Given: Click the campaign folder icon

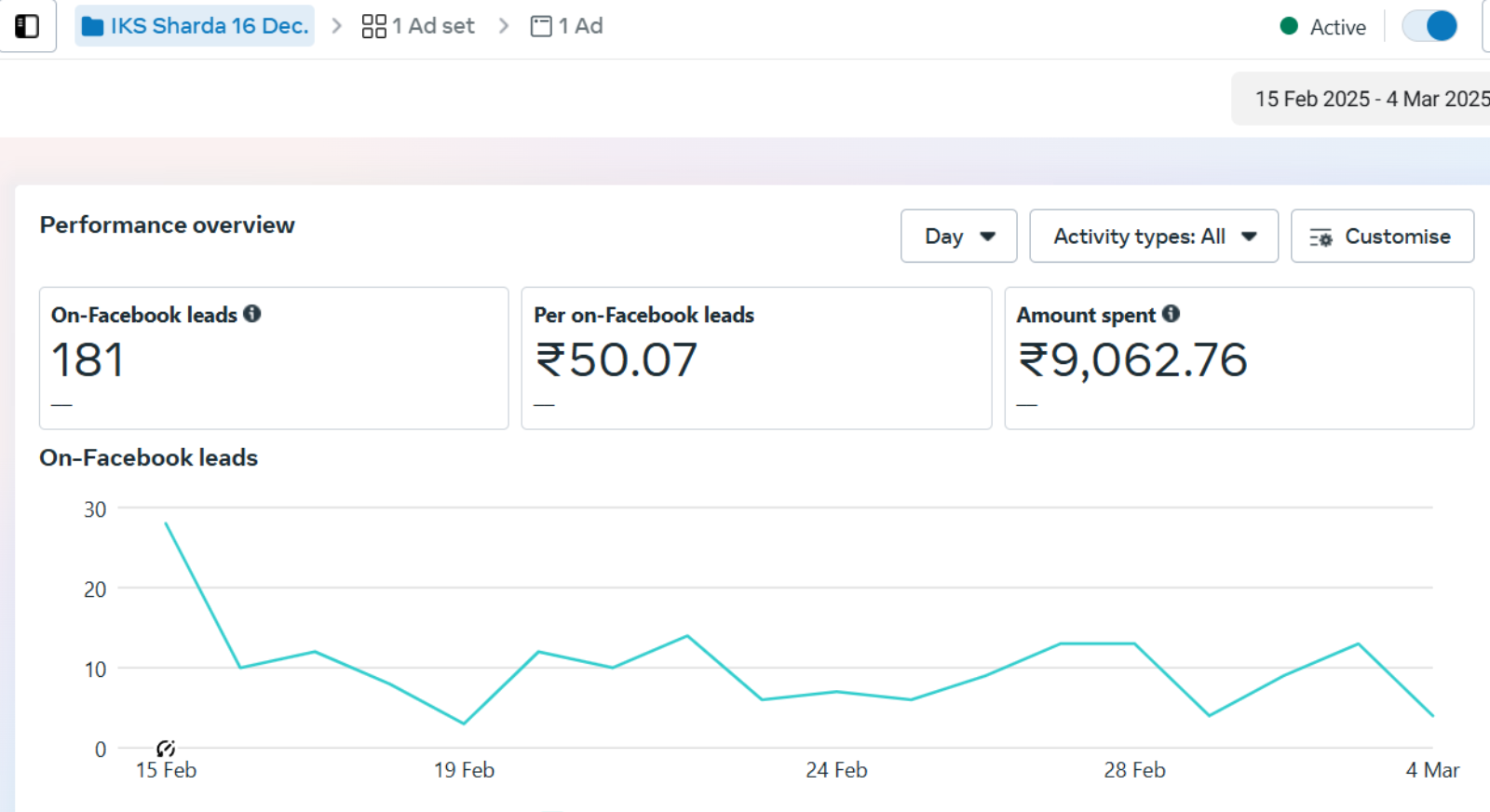Looking at the screenshot, I should tap(92, 26).
